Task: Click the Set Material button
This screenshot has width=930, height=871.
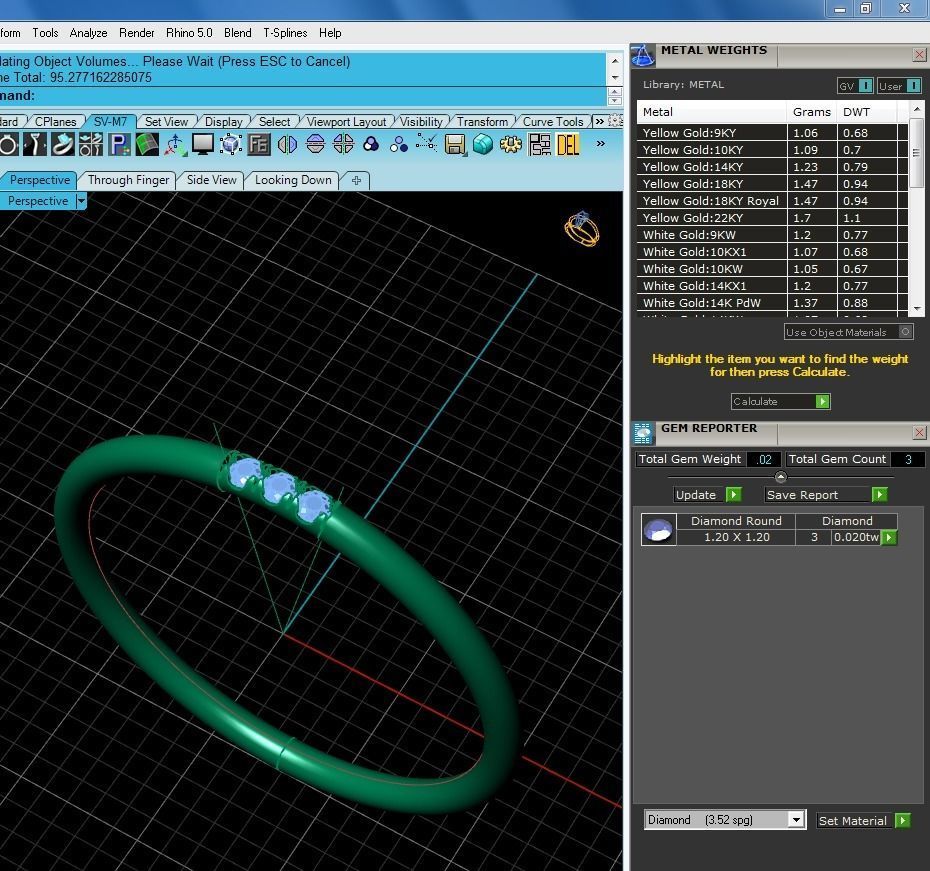Action: tap(863, 821)
